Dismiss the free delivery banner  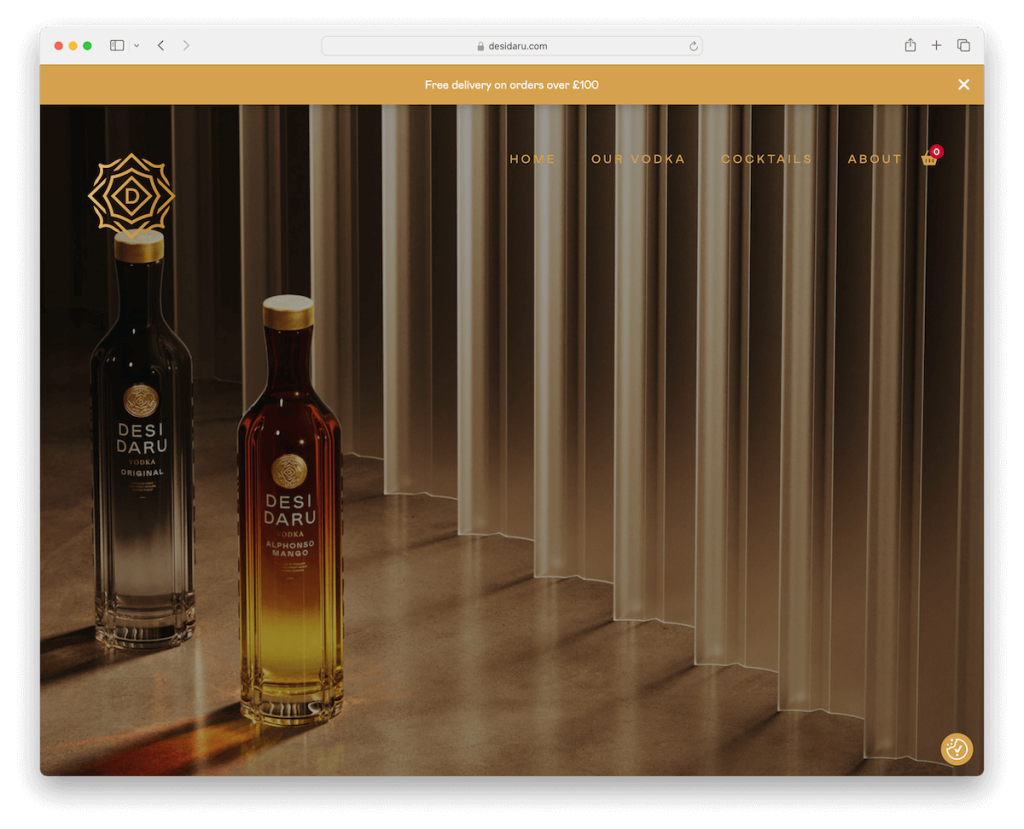click(963, 84)
